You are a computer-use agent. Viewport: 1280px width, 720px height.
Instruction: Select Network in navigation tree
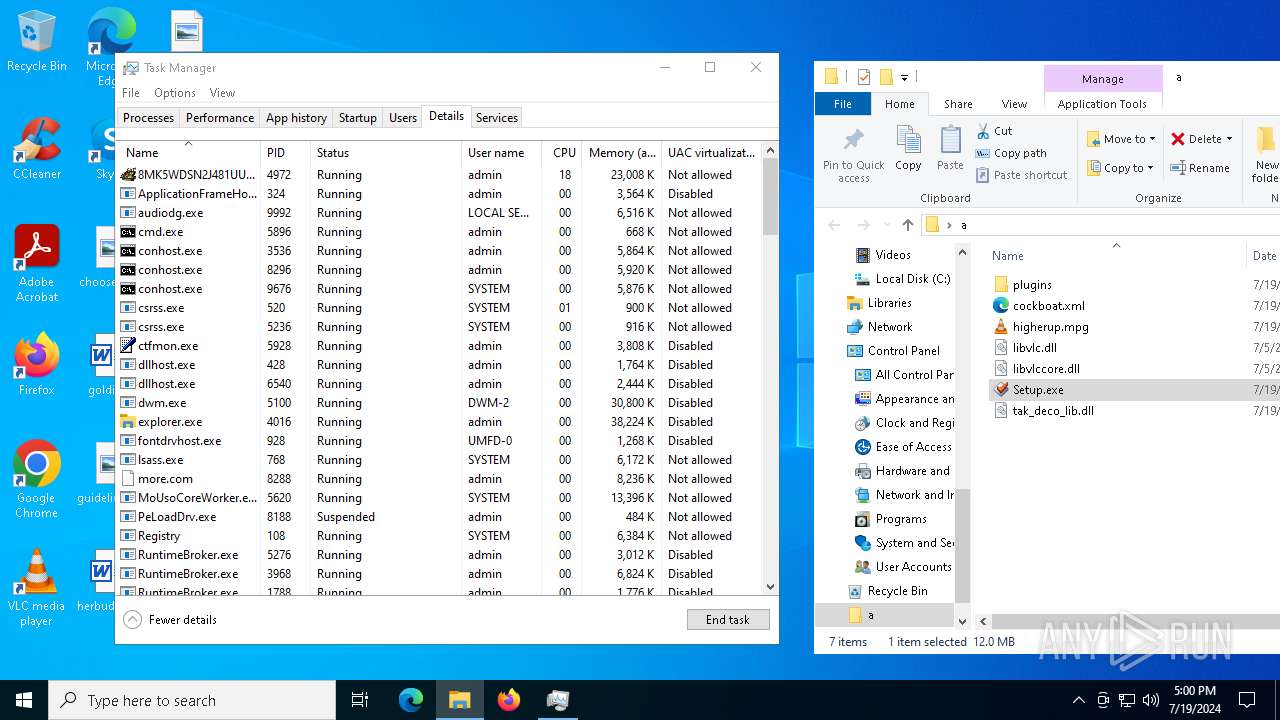pos(880,327)
